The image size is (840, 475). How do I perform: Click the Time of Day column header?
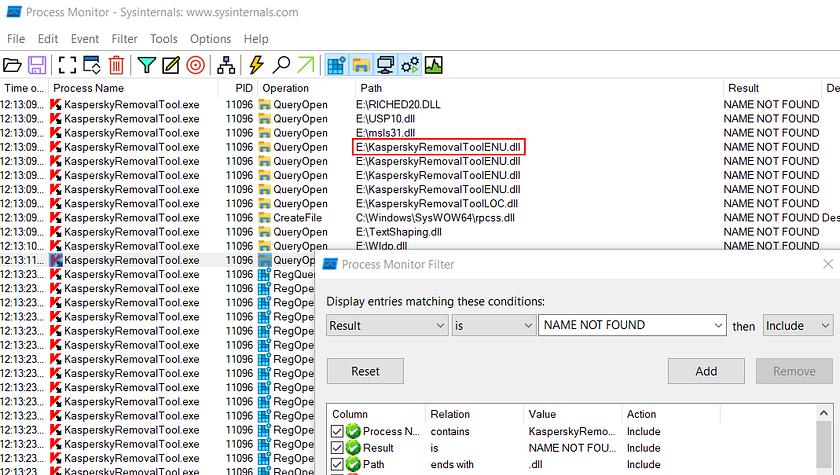point(24,88)
